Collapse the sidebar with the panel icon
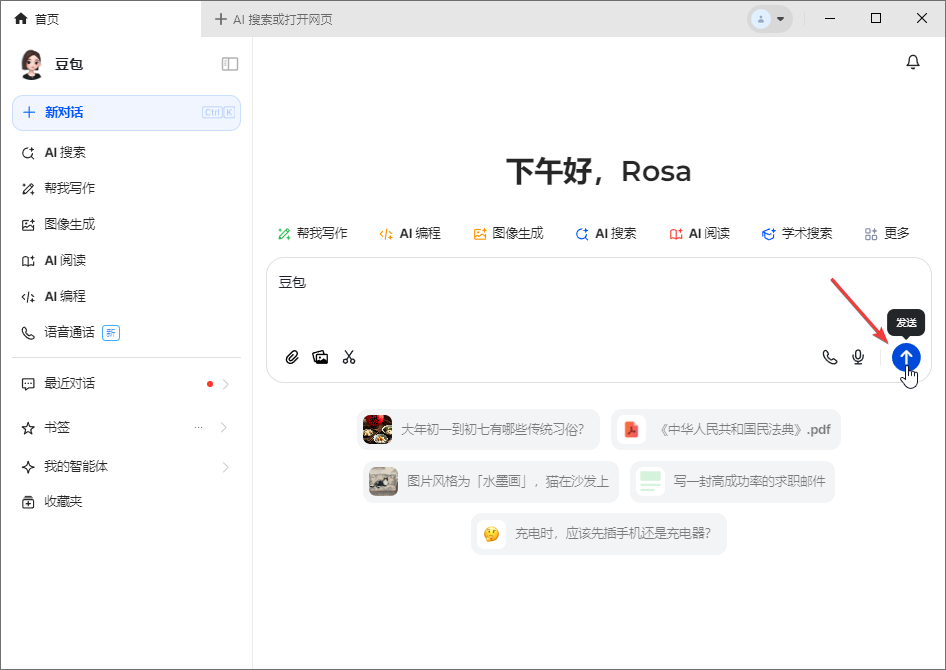Image resolution: width=946 pixels, height=670 pixels. 230,63
